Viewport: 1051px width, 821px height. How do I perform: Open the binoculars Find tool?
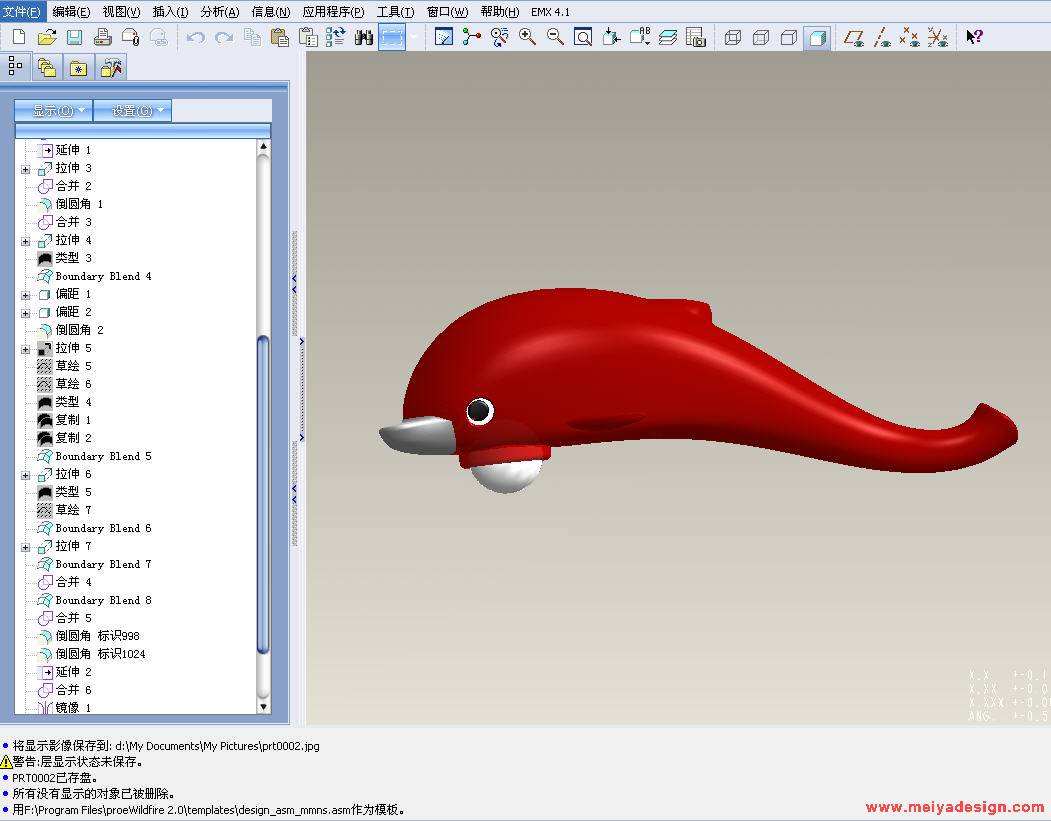coord(363,37)
